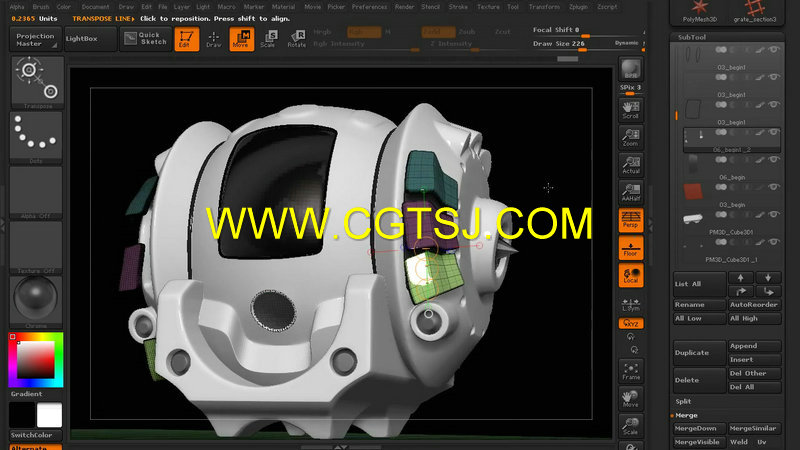Select the Scale transpose tool
This screenshot has height=450, width=800.
point(268,39)
